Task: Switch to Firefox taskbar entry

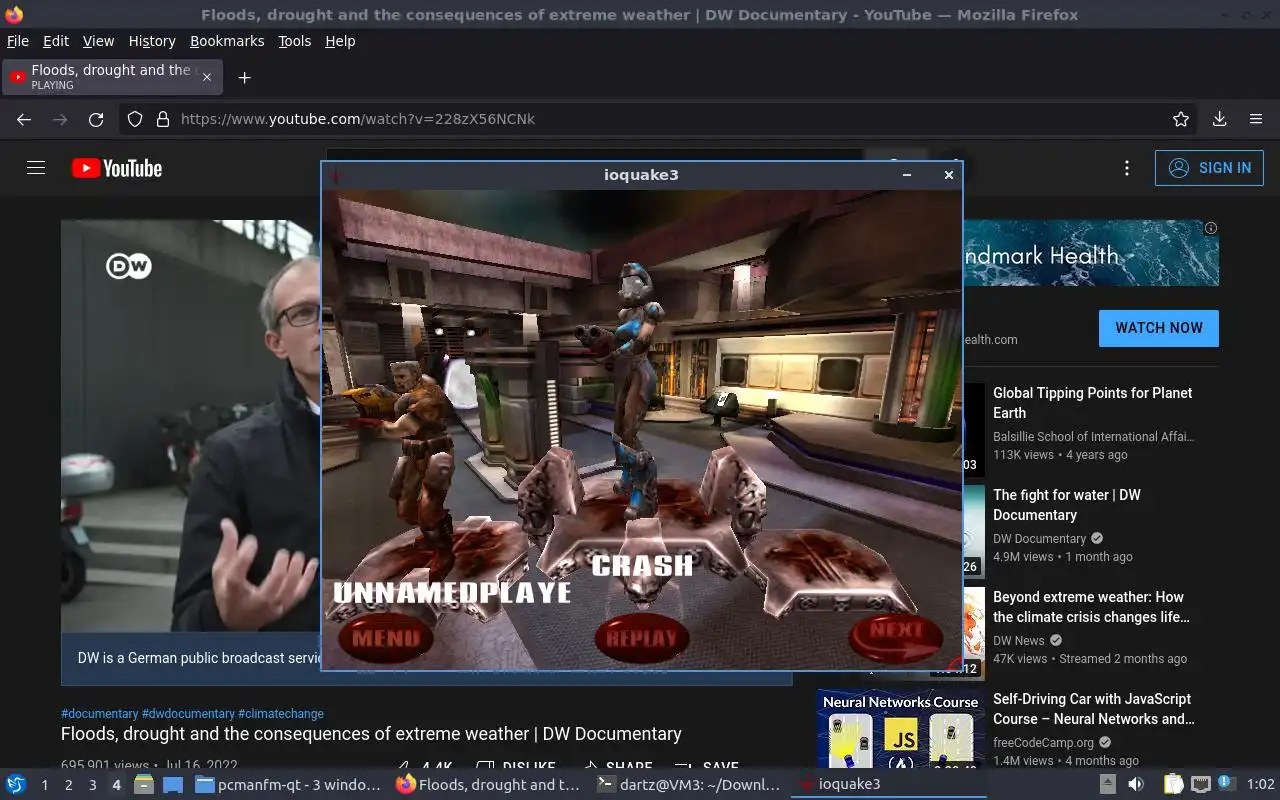Action: tap(488, 785)
